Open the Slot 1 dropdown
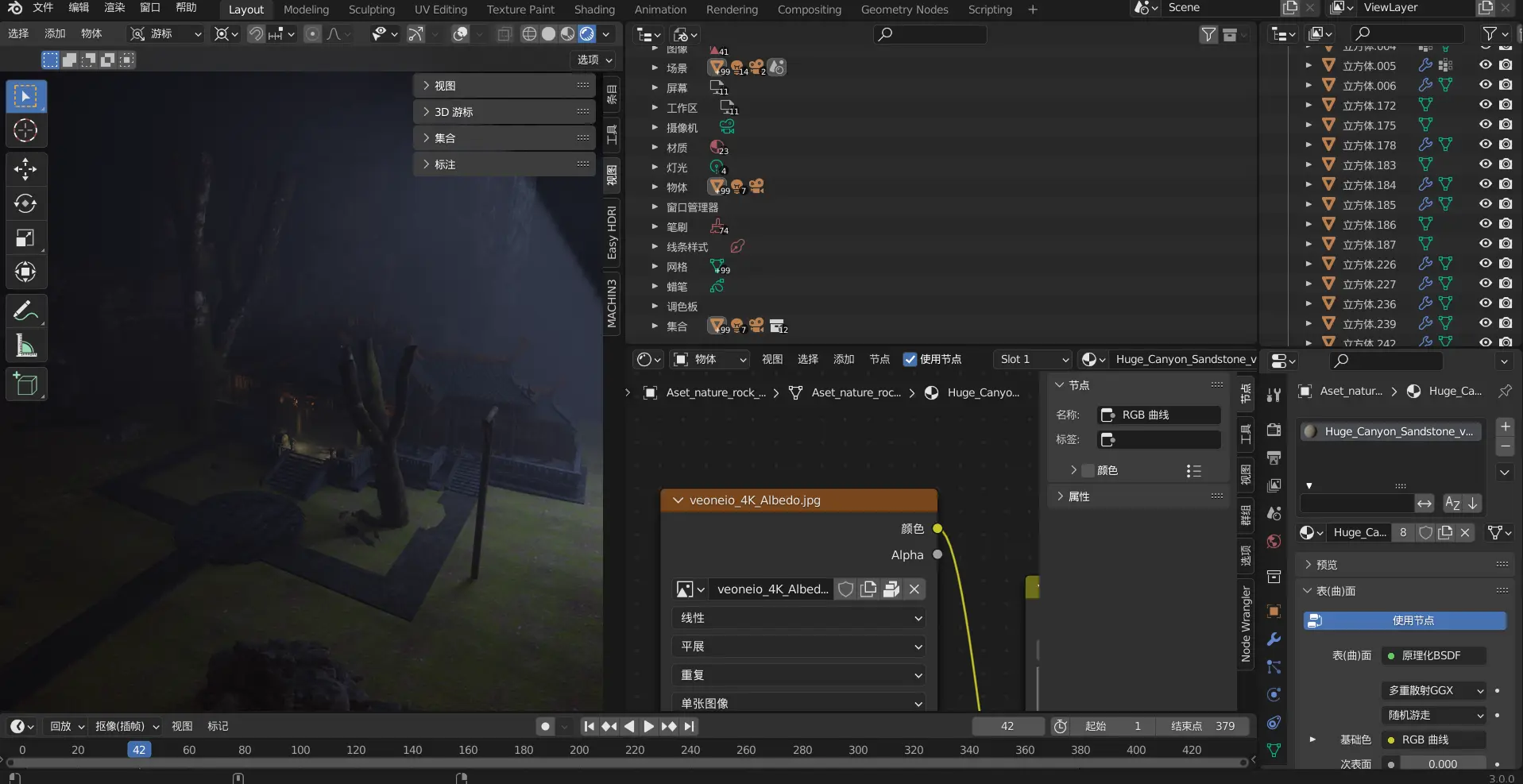This screenshot has height=784, width=1523. point(1033,359)
